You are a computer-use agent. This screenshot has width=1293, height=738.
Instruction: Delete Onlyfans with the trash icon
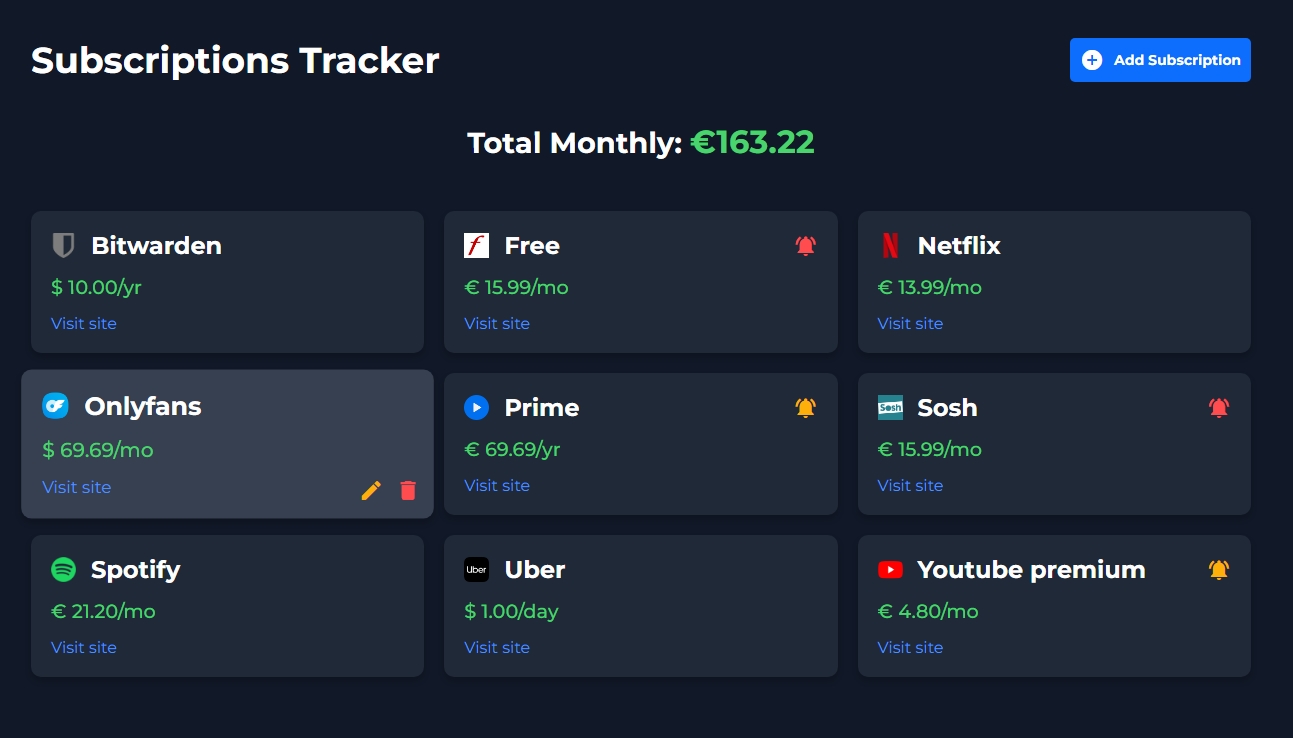click(408, 490)
